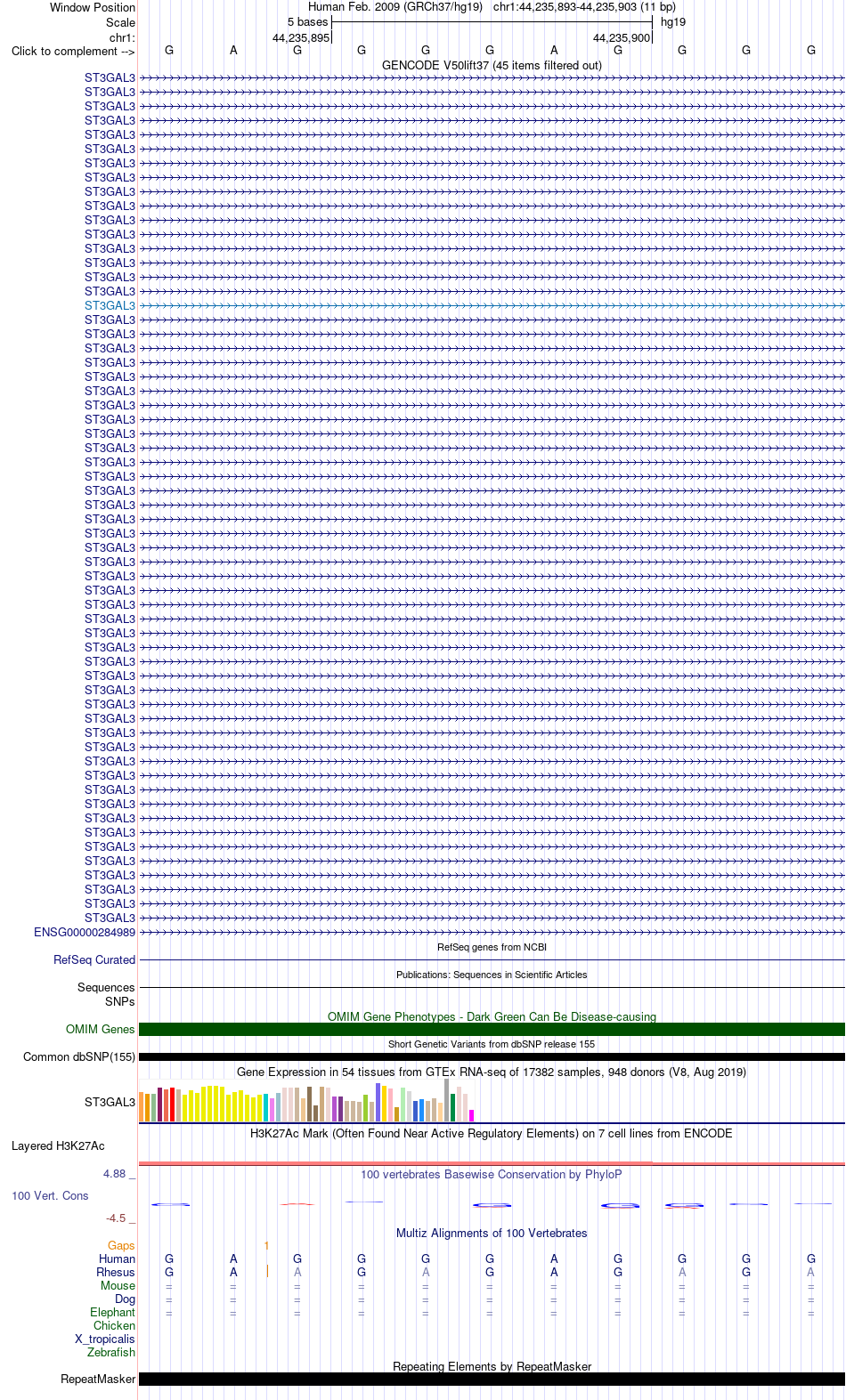Select the "OMIM Genes" track label

click(101, 1029)
